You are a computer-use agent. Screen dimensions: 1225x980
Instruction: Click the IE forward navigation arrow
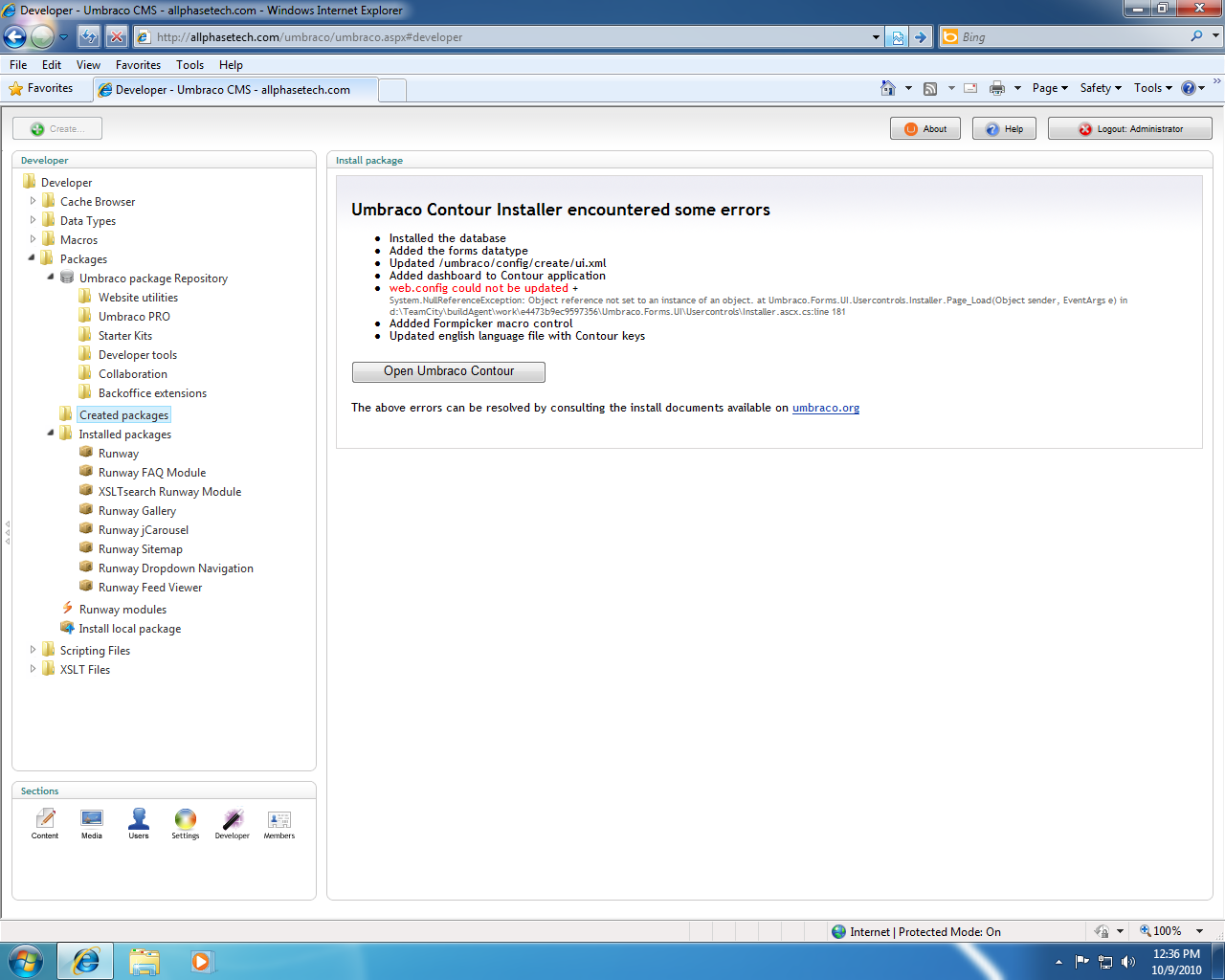point(42,37)
